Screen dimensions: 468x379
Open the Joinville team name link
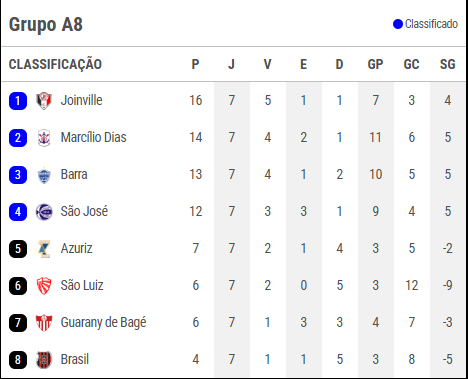pyautogui.click(x=81, y=100)
